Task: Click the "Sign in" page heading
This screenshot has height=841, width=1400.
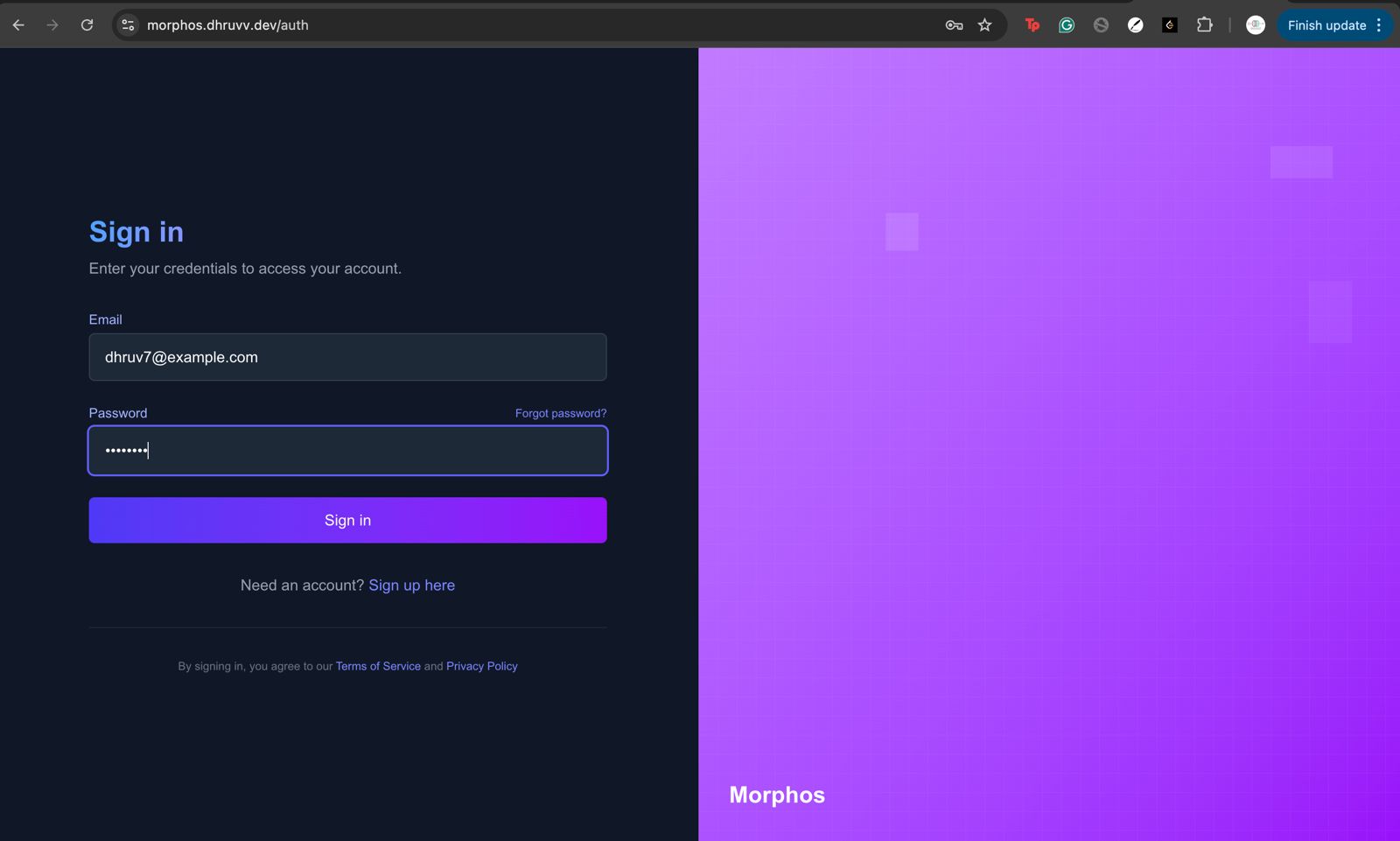Action: pos(136,232)
